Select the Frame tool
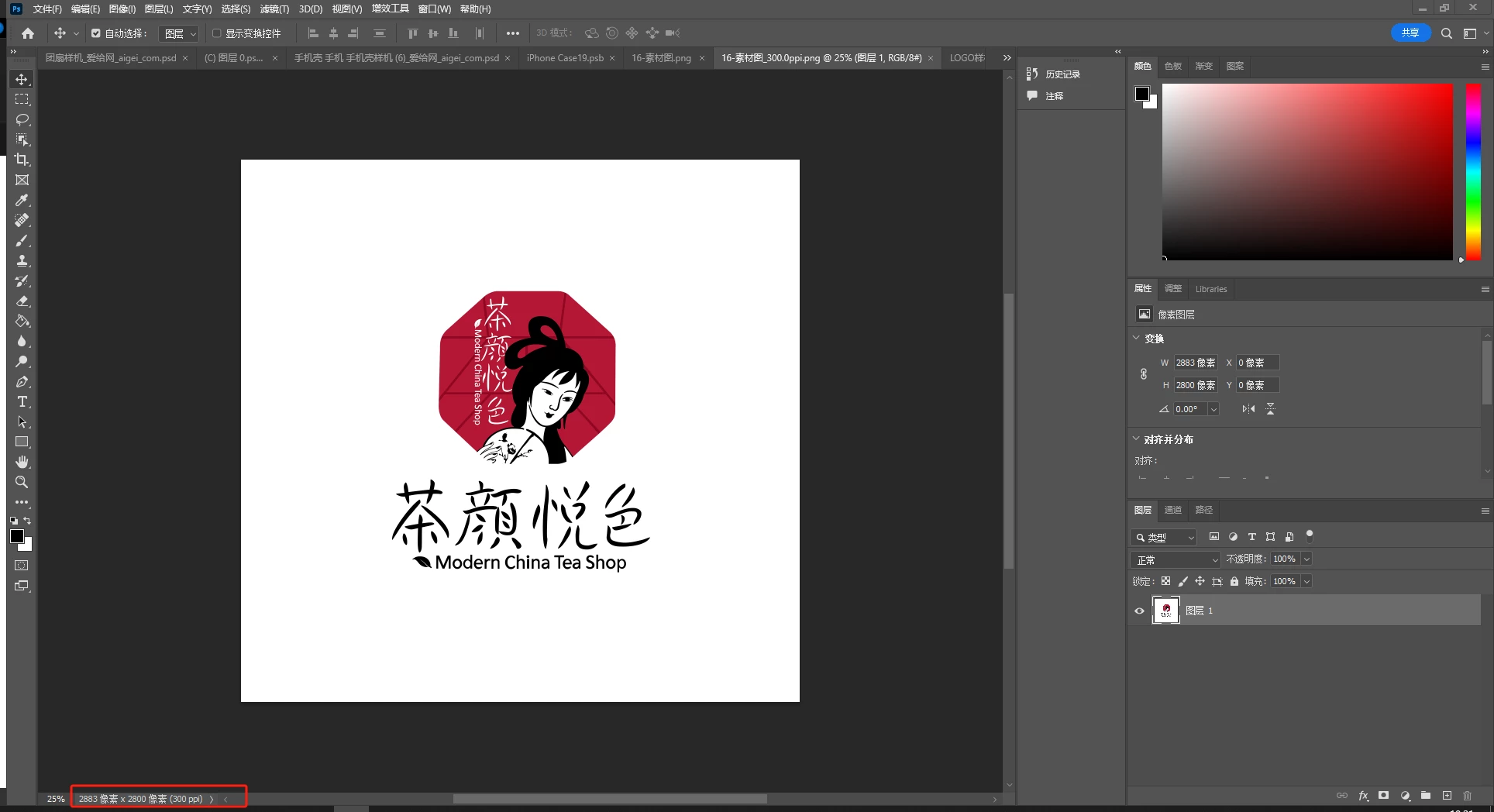The height and width of the screenshot is (812, 1494). coord(22,180)
